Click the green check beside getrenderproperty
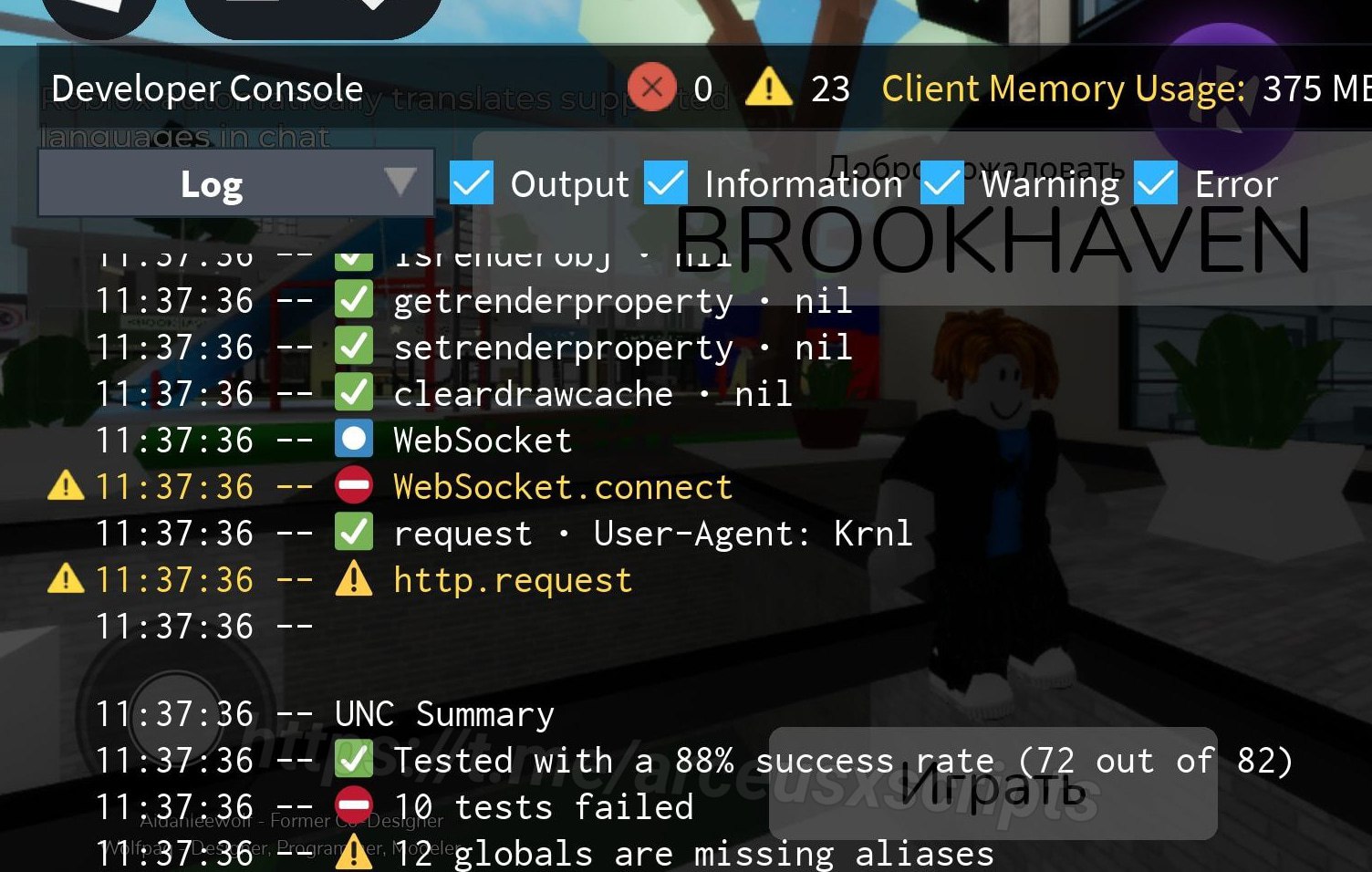Viewport: 1372px width, 872px height. (x=354, y=300)
